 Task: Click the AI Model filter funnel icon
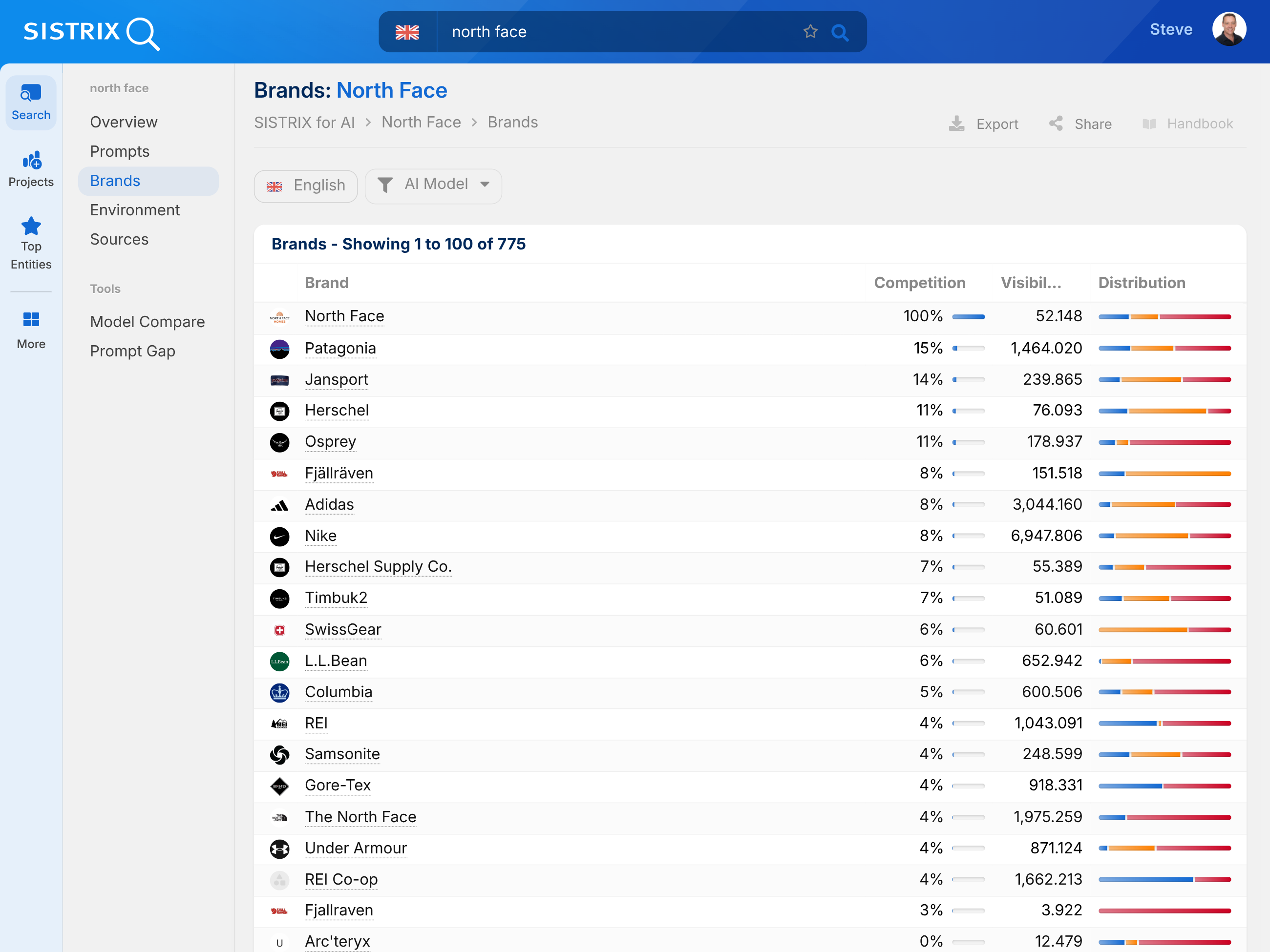(x=385, y=185)
